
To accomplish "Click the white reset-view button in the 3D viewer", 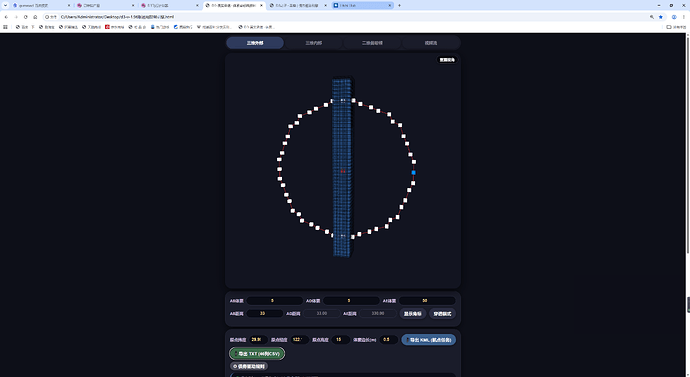I will click(447, 60).
